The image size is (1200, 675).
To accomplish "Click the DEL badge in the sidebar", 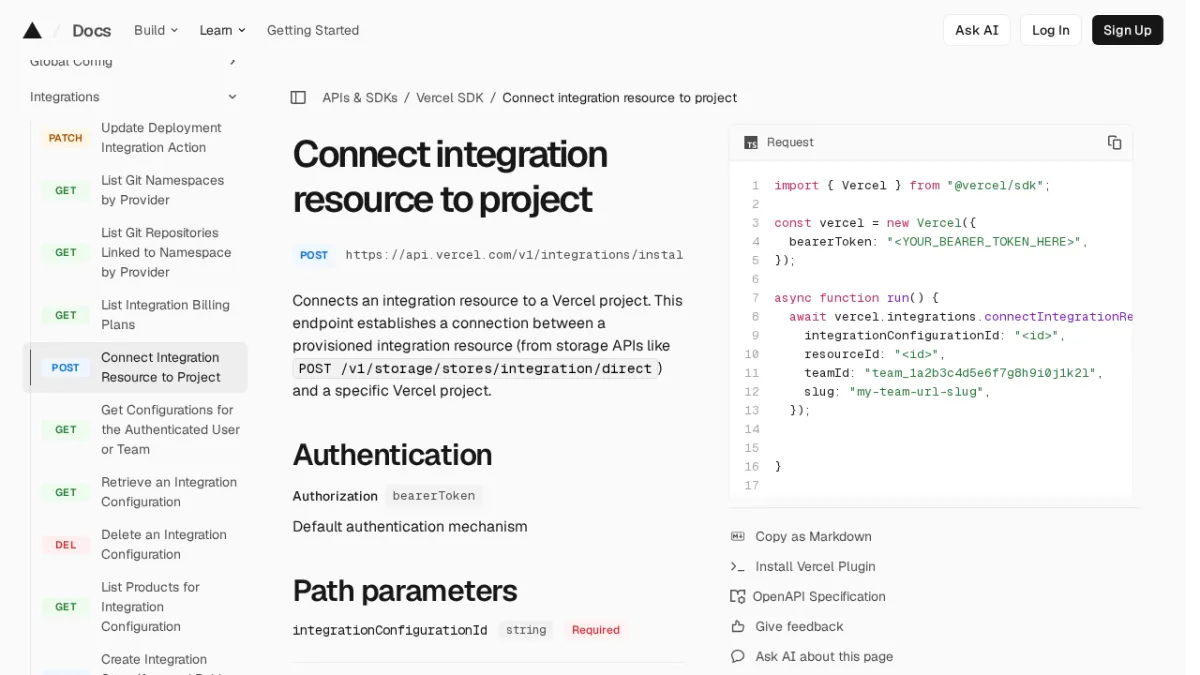I will coord(66,545).
